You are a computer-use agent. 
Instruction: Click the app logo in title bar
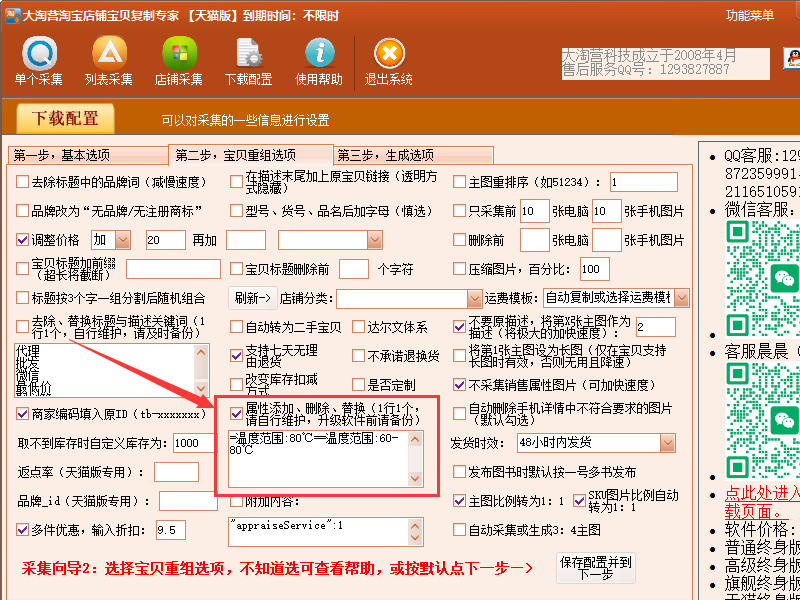(x=12, y=15)
